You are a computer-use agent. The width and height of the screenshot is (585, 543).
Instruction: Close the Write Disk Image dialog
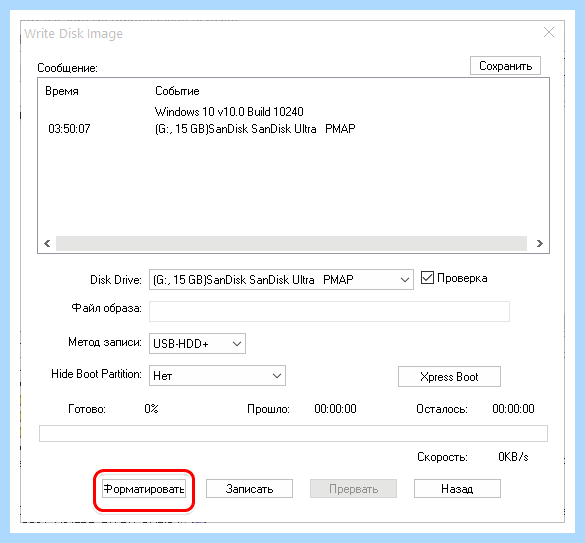549,32
